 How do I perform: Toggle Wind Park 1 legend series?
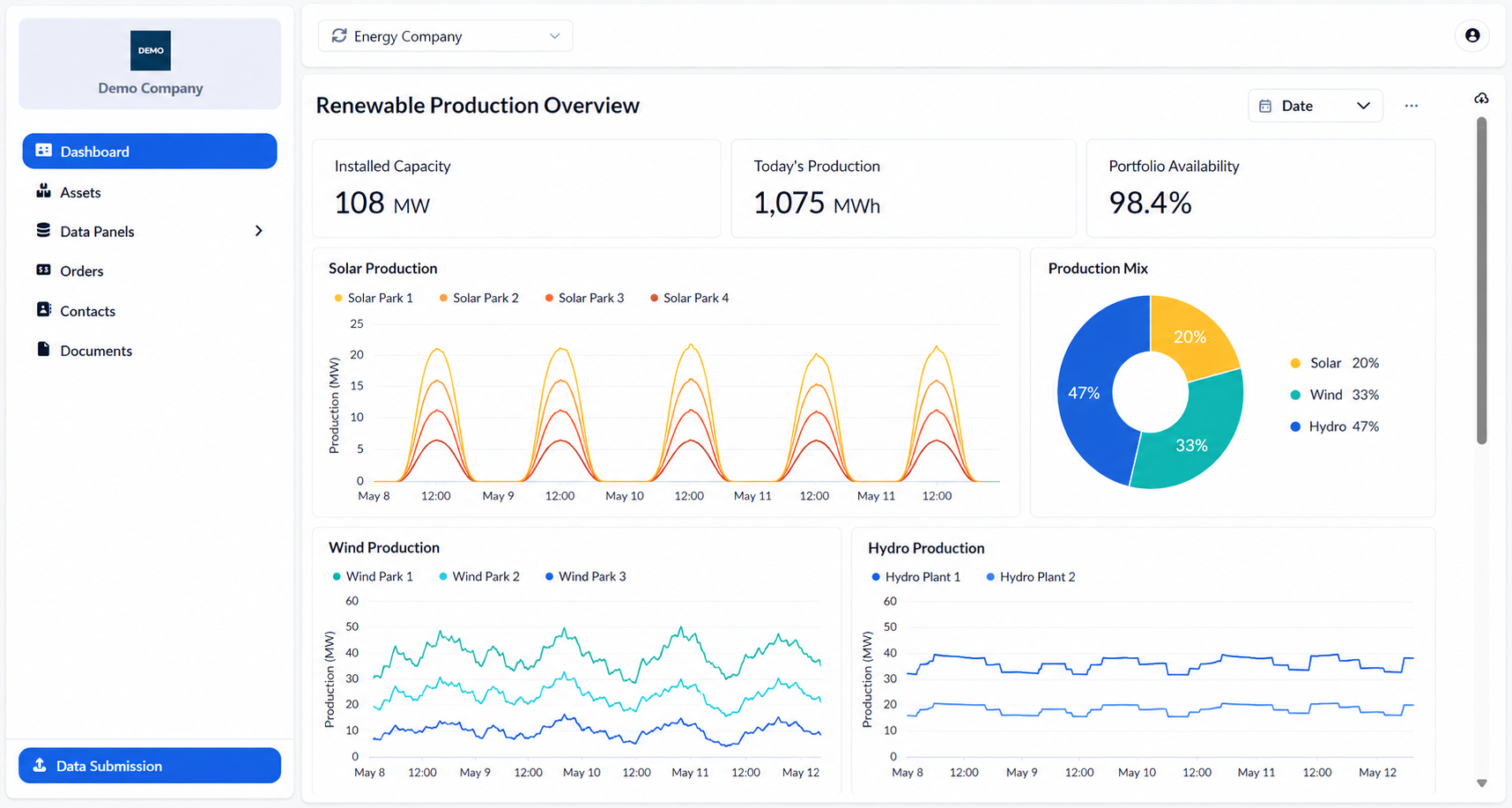pos(373,576)
